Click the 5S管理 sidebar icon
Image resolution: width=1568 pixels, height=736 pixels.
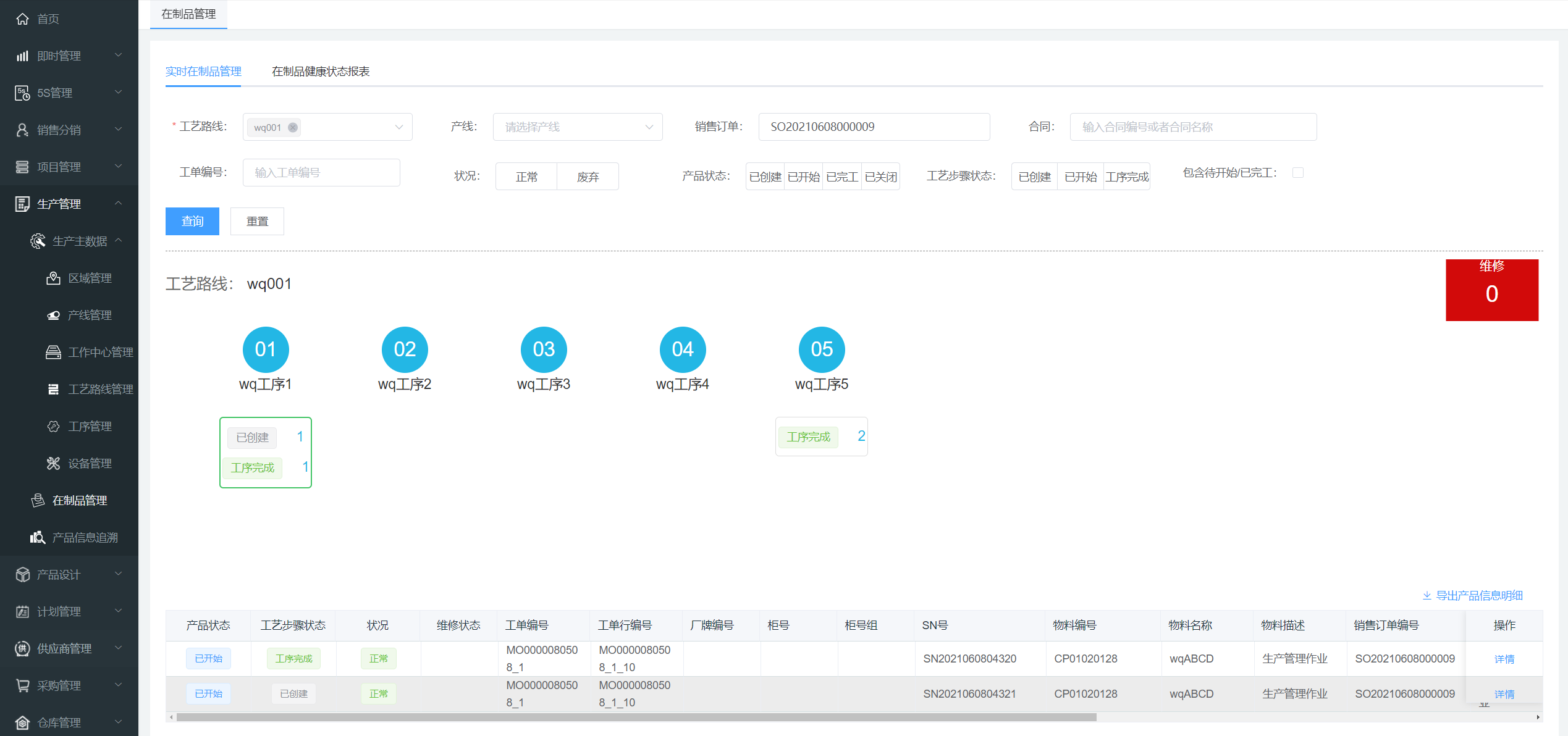pyautogui.click(x=22, y=93)
